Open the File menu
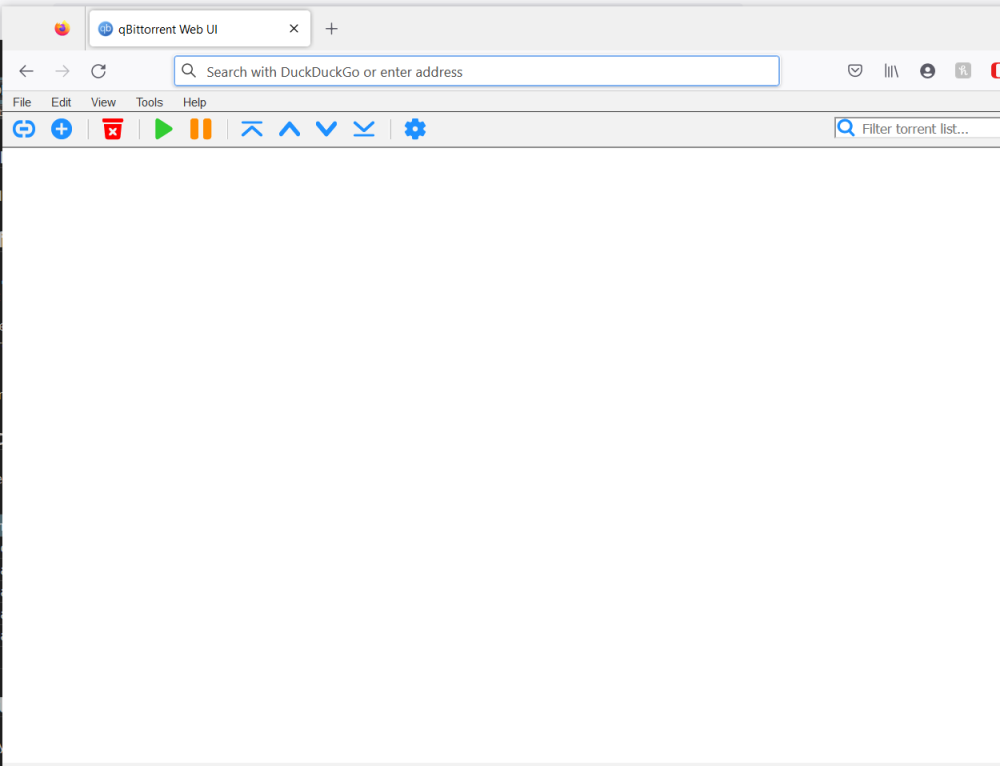Image resolution: width=1000 pixels, height=766 pixels. click(x=22, y=102)
